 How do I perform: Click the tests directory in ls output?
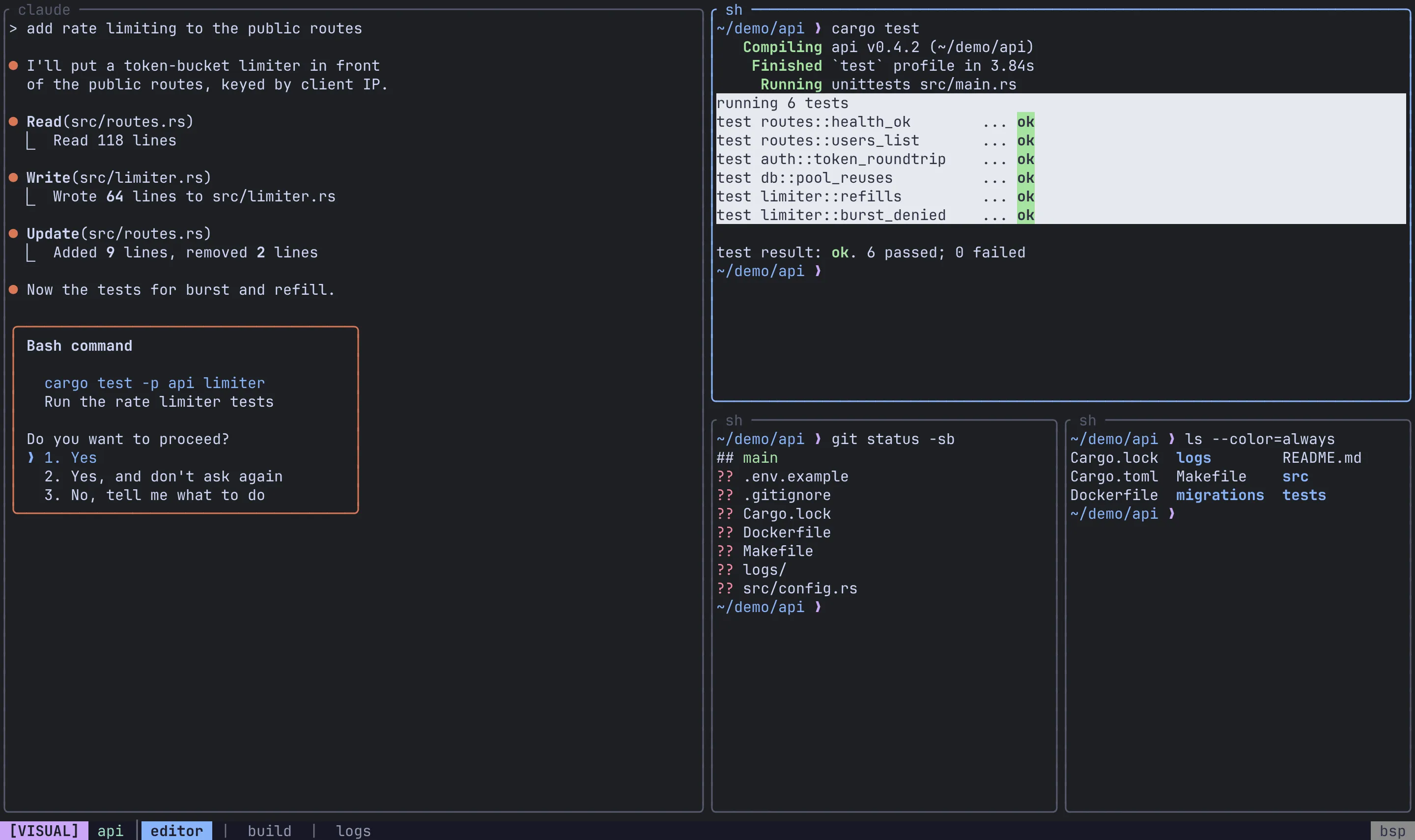coord(1304,495)
